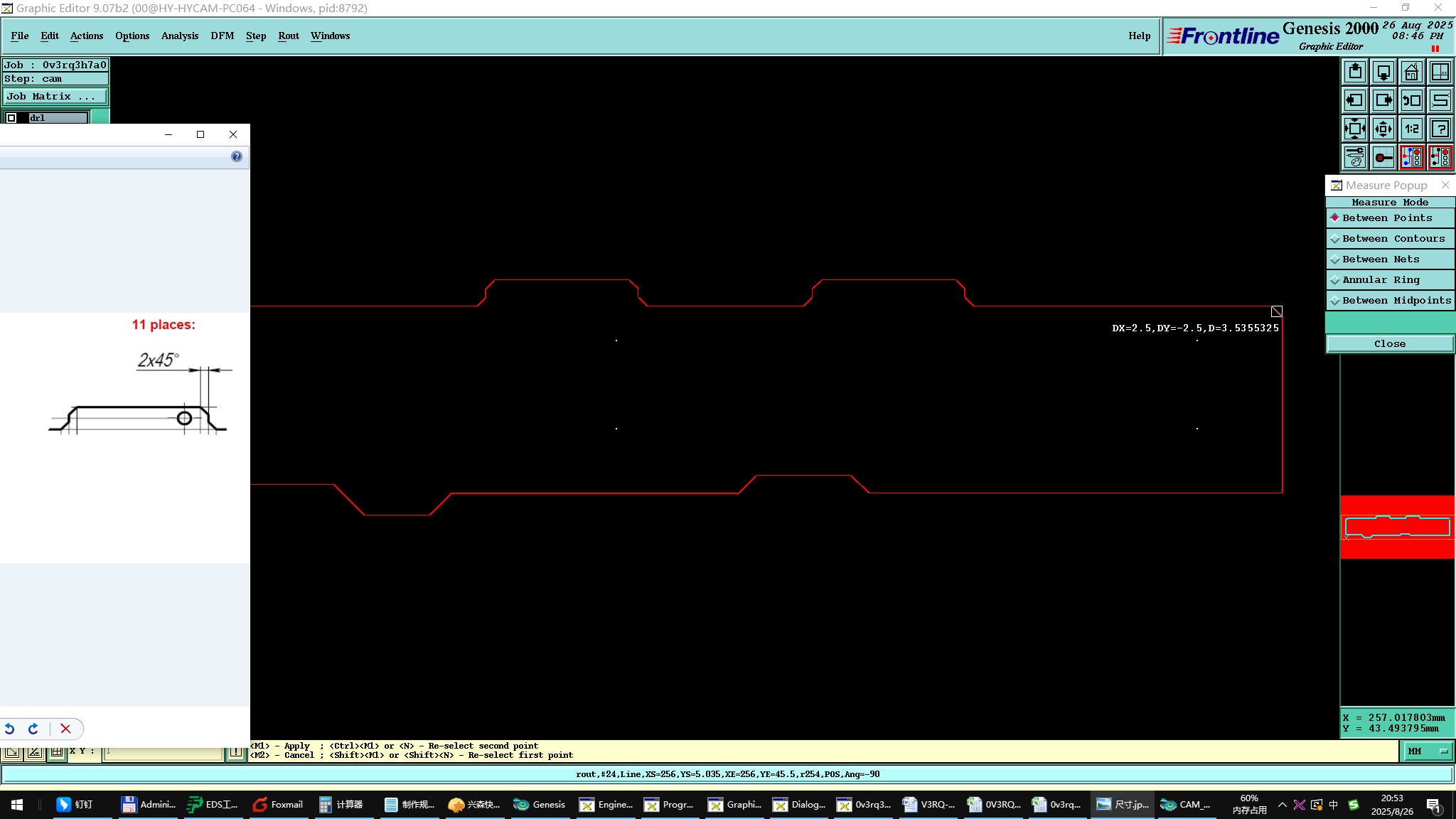Click the previous view undo-zoom icon
Screen dimensions: 1456x819
click(1411, 100)
